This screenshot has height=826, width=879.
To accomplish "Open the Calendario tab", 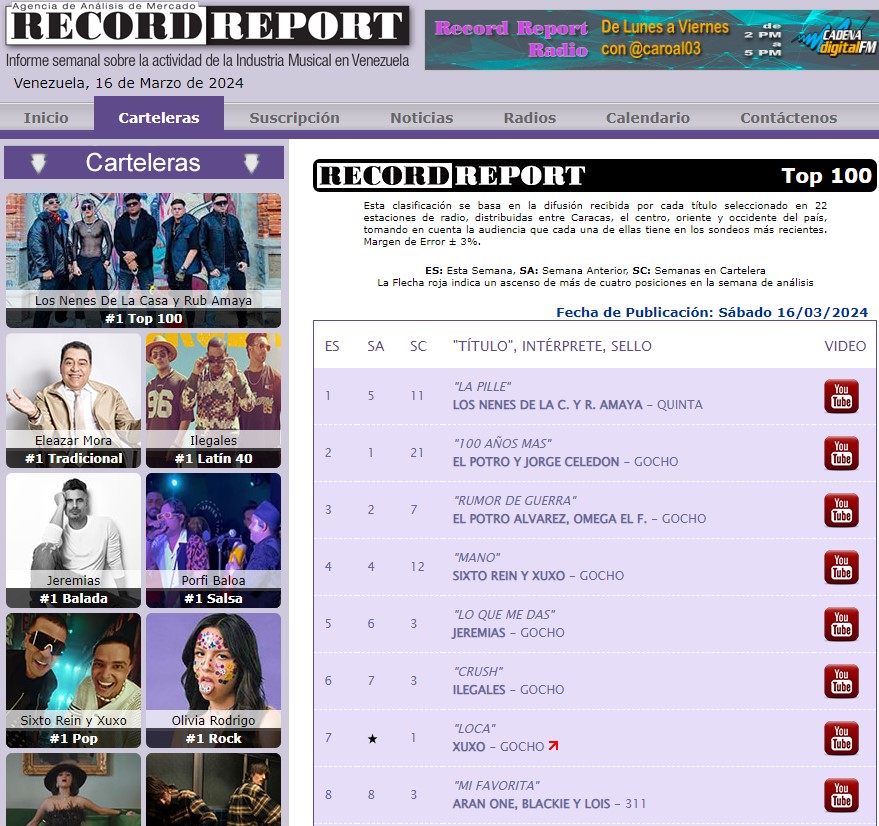I will click(x=647, y=118).
